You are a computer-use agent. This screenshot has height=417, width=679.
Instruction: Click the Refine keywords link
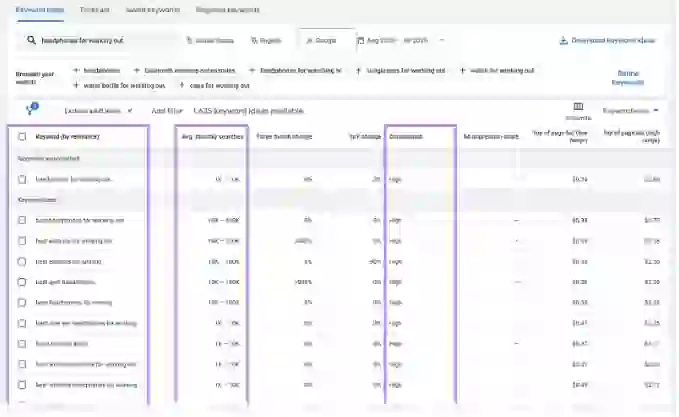[x=628, y=77]
